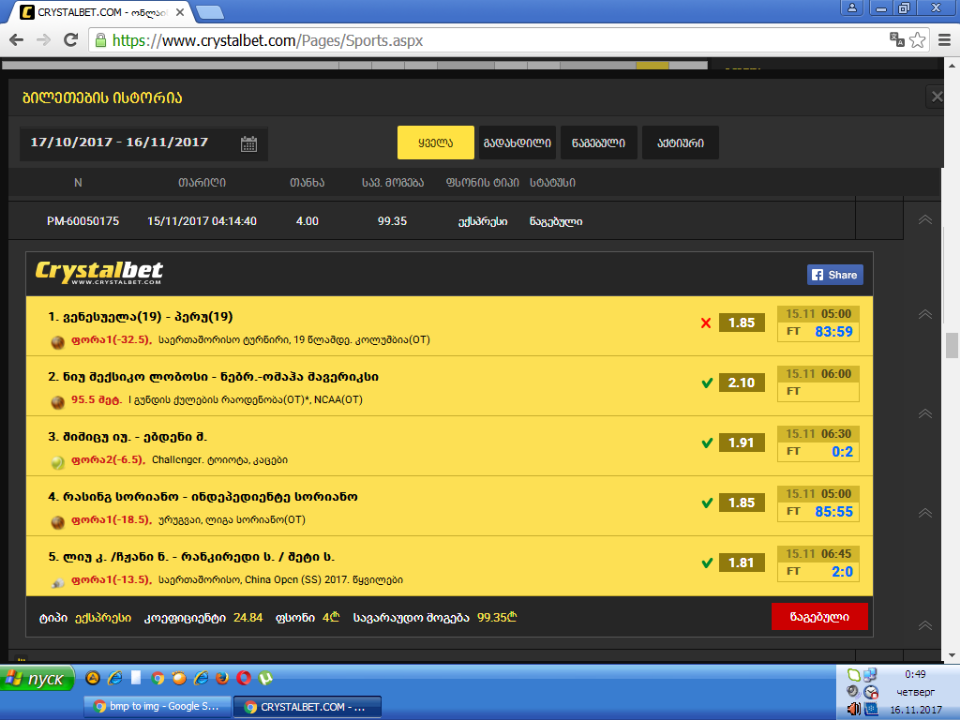Image resolution: width=960 pixels, height=720 pixels.
Task: Click odds 1.81 on bet five
Action: point(741,563)
